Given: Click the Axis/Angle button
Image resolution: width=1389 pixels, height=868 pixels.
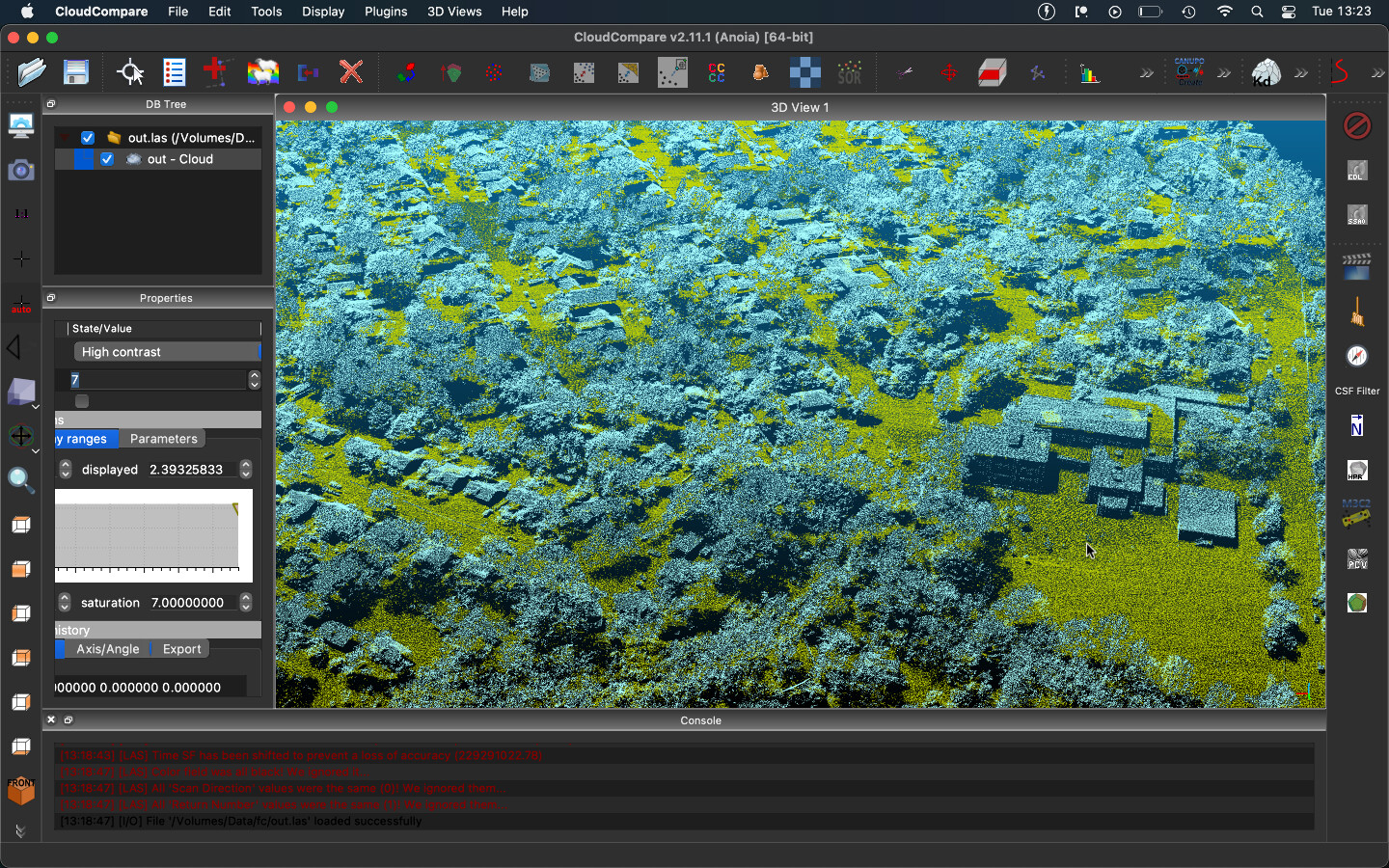Looking at the screenshot, I should pos(107,649).
